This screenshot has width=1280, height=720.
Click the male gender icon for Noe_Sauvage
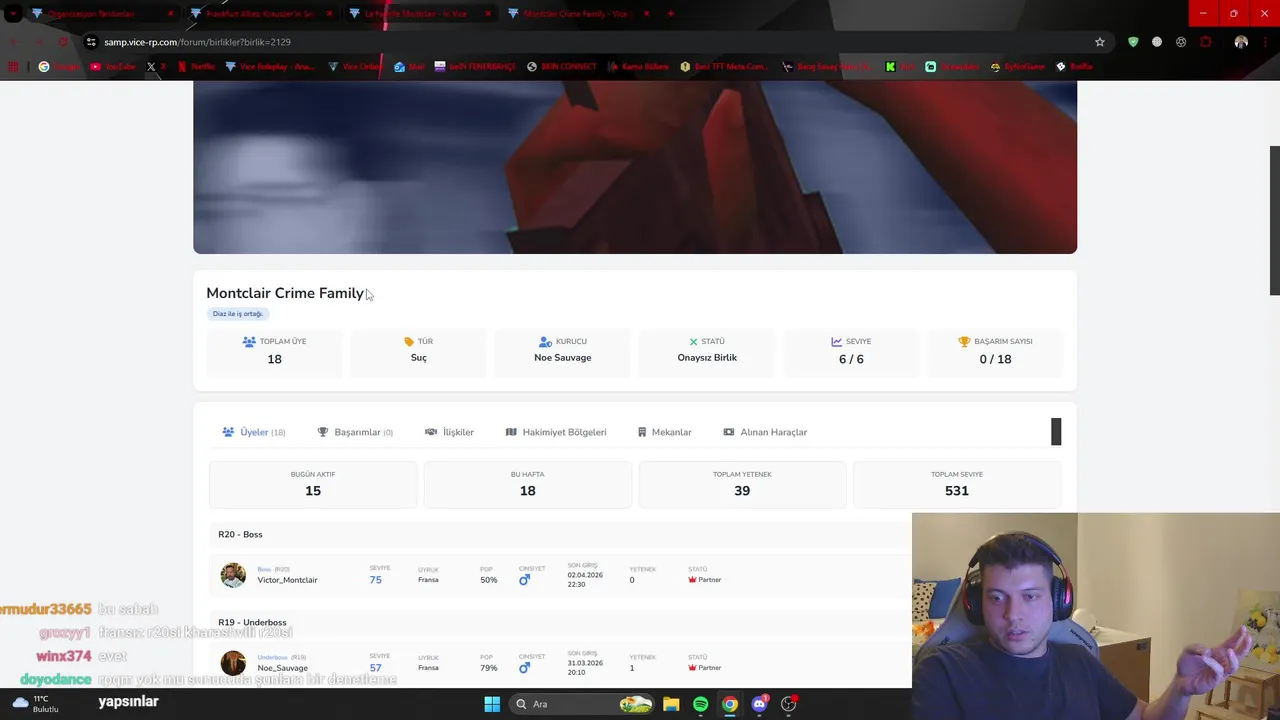(524, 668)
